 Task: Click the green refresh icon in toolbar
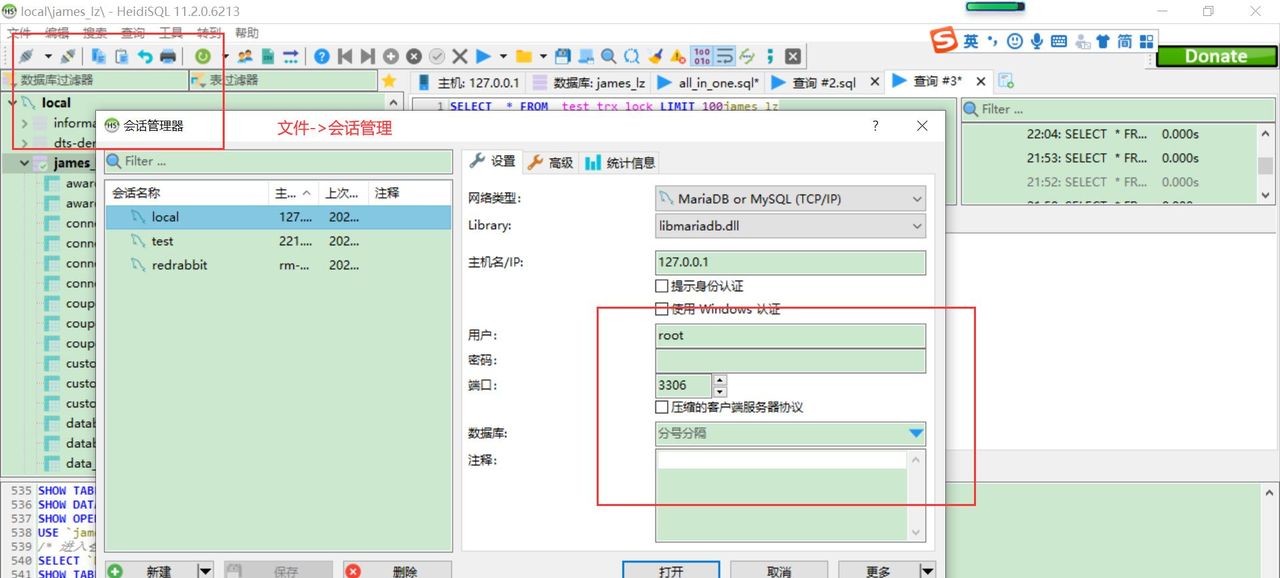click(203, 56)
